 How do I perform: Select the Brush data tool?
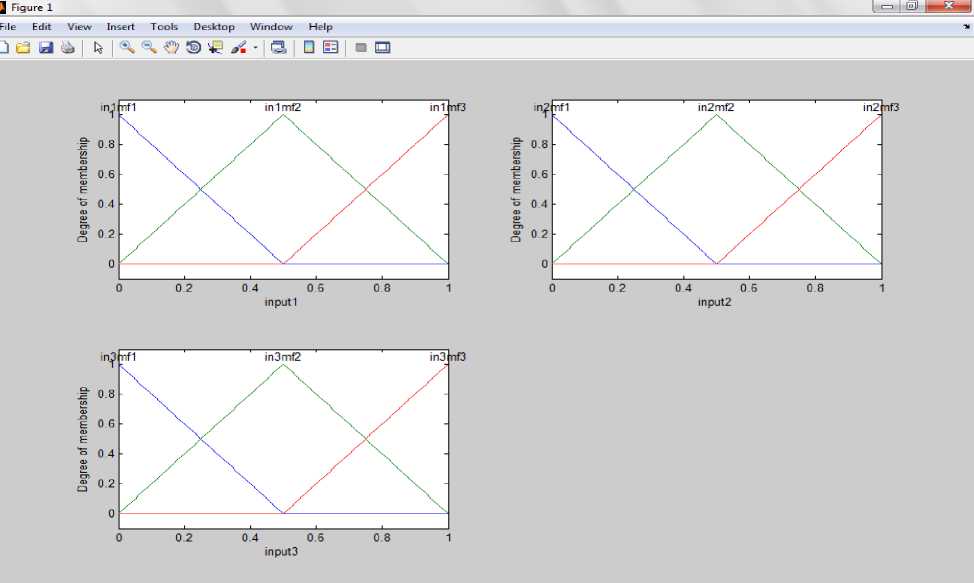239,48
